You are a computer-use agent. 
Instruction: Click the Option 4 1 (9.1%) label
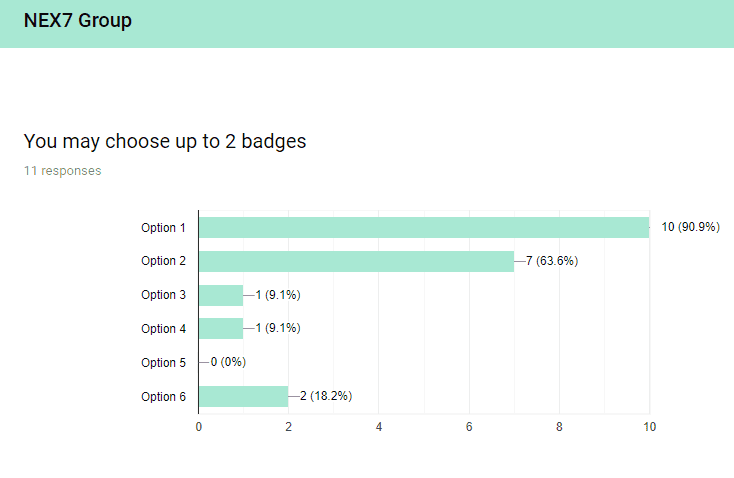coord(278,328)
